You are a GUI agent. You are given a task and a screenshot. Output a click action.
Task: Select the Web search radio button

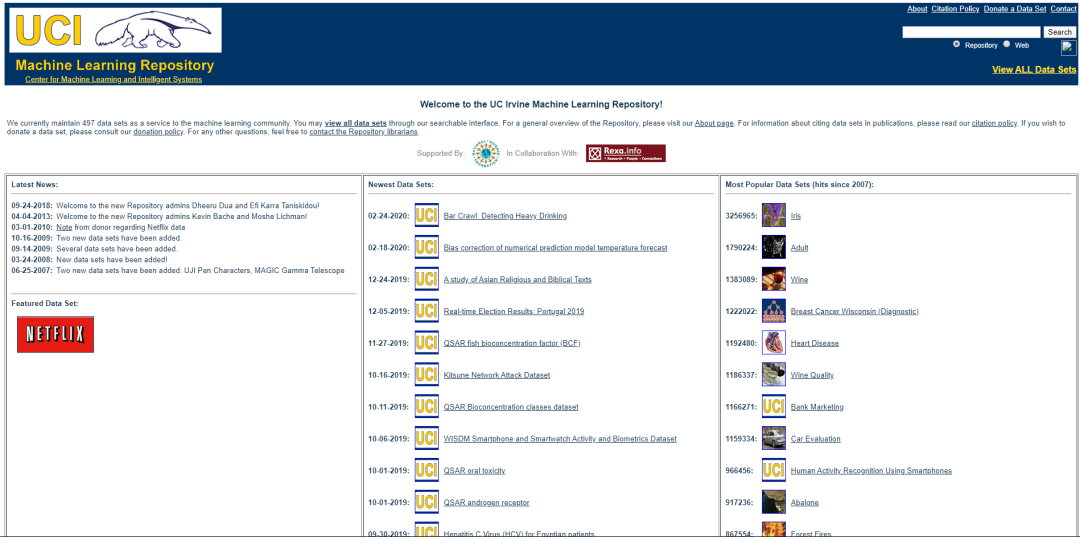point(1007,44)
